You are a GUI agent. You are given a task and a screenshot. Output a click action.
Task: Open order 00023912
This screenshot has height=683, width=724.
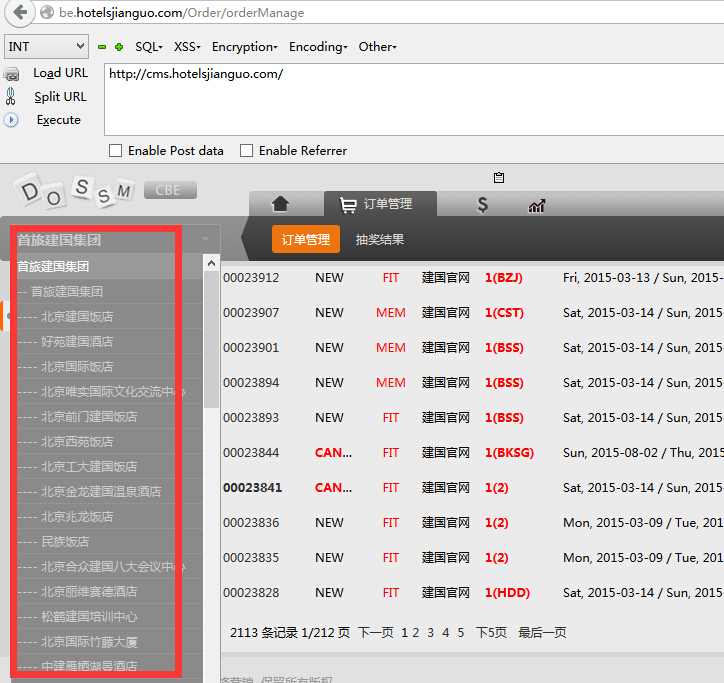coord(251,278)
